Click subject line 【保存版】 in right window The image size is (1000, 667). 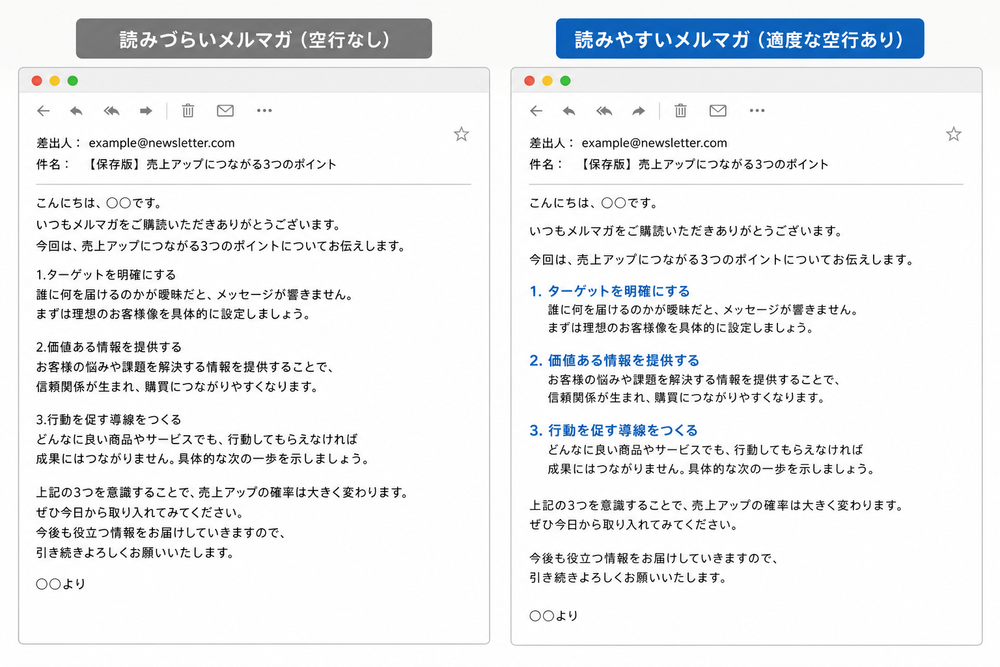tap(705, 164)
